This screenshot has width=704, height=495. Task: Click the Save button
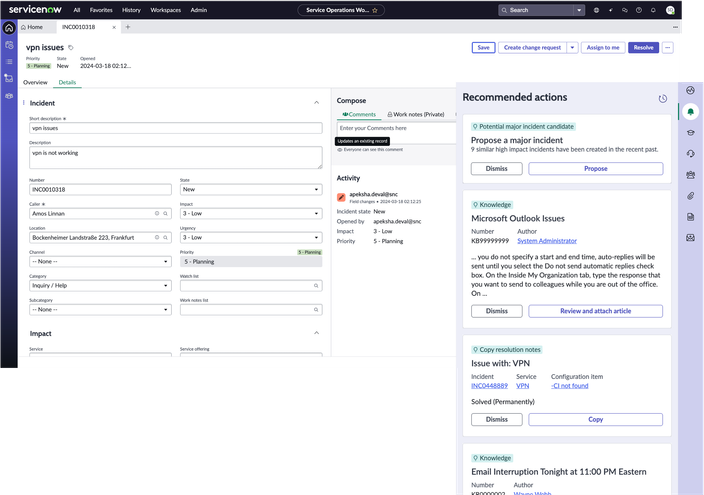[x=484, y=48]
